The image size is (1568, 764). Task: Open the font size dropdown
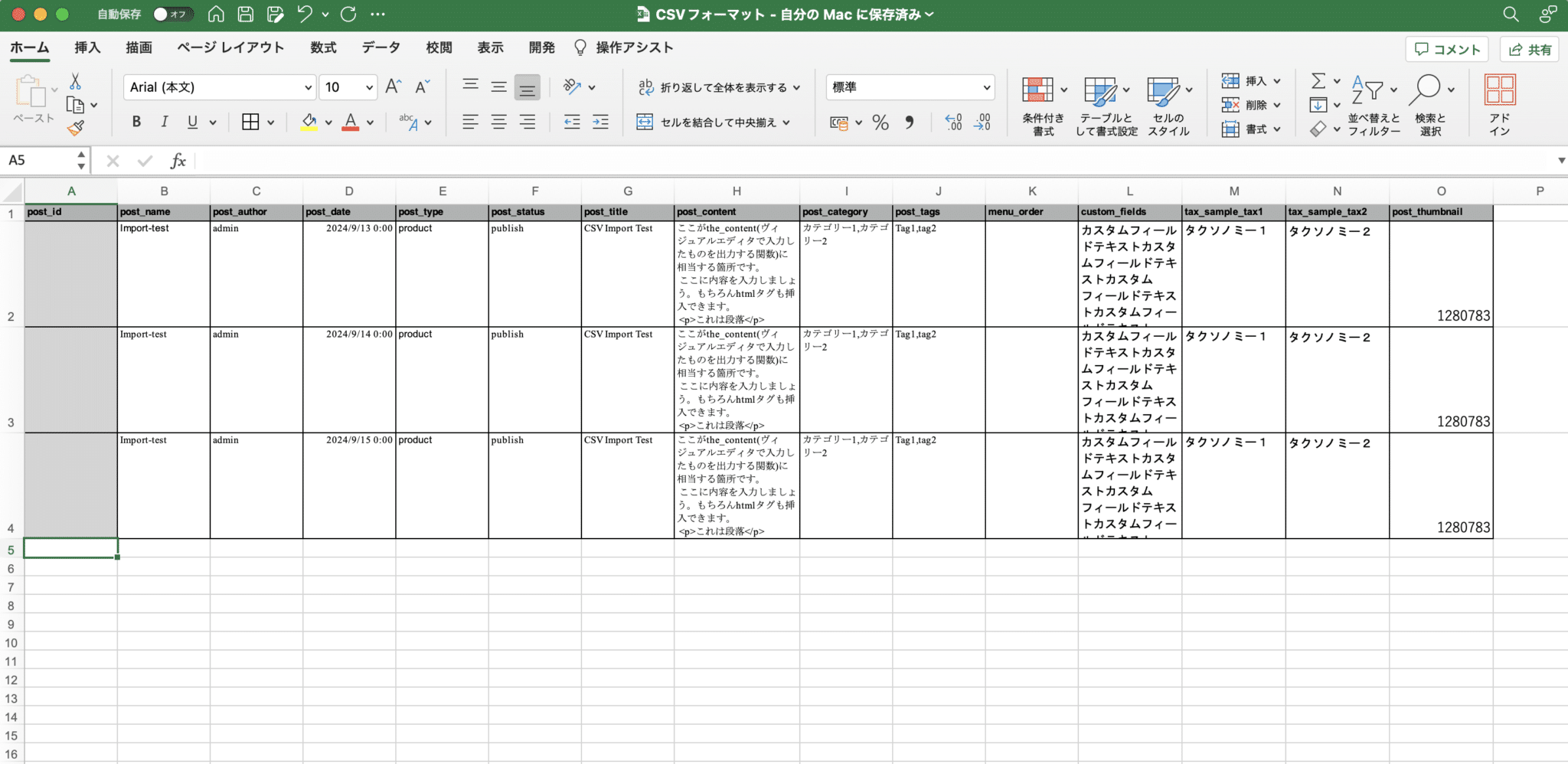pyautogui.click(x=367, y=87)
